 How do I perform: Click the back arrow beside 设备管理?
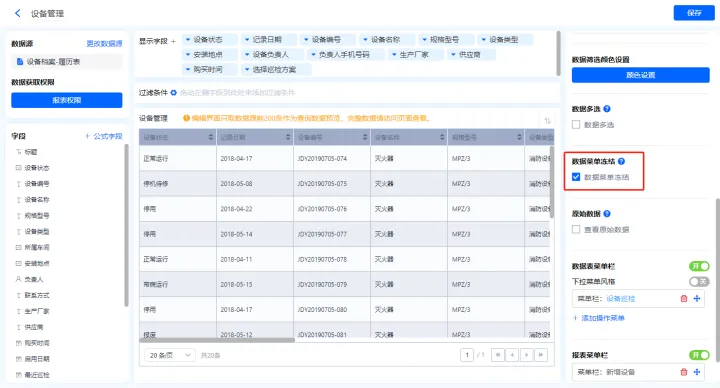pos(17,13)
